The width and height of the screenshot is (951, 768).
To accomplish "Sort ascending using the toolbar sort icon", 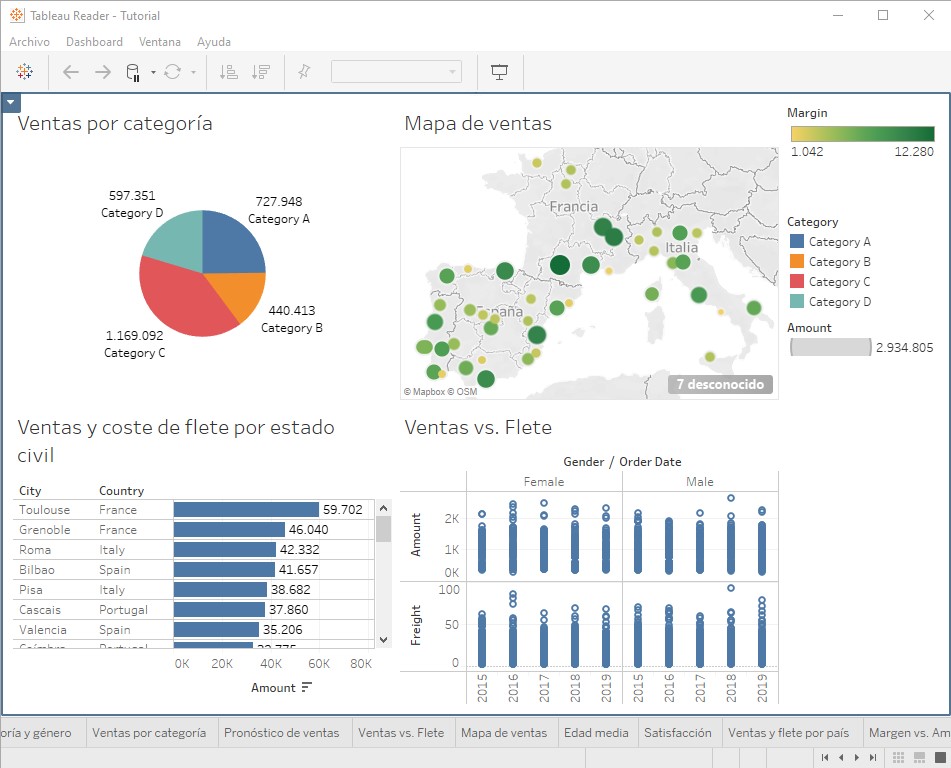I will tap(227, 72).
